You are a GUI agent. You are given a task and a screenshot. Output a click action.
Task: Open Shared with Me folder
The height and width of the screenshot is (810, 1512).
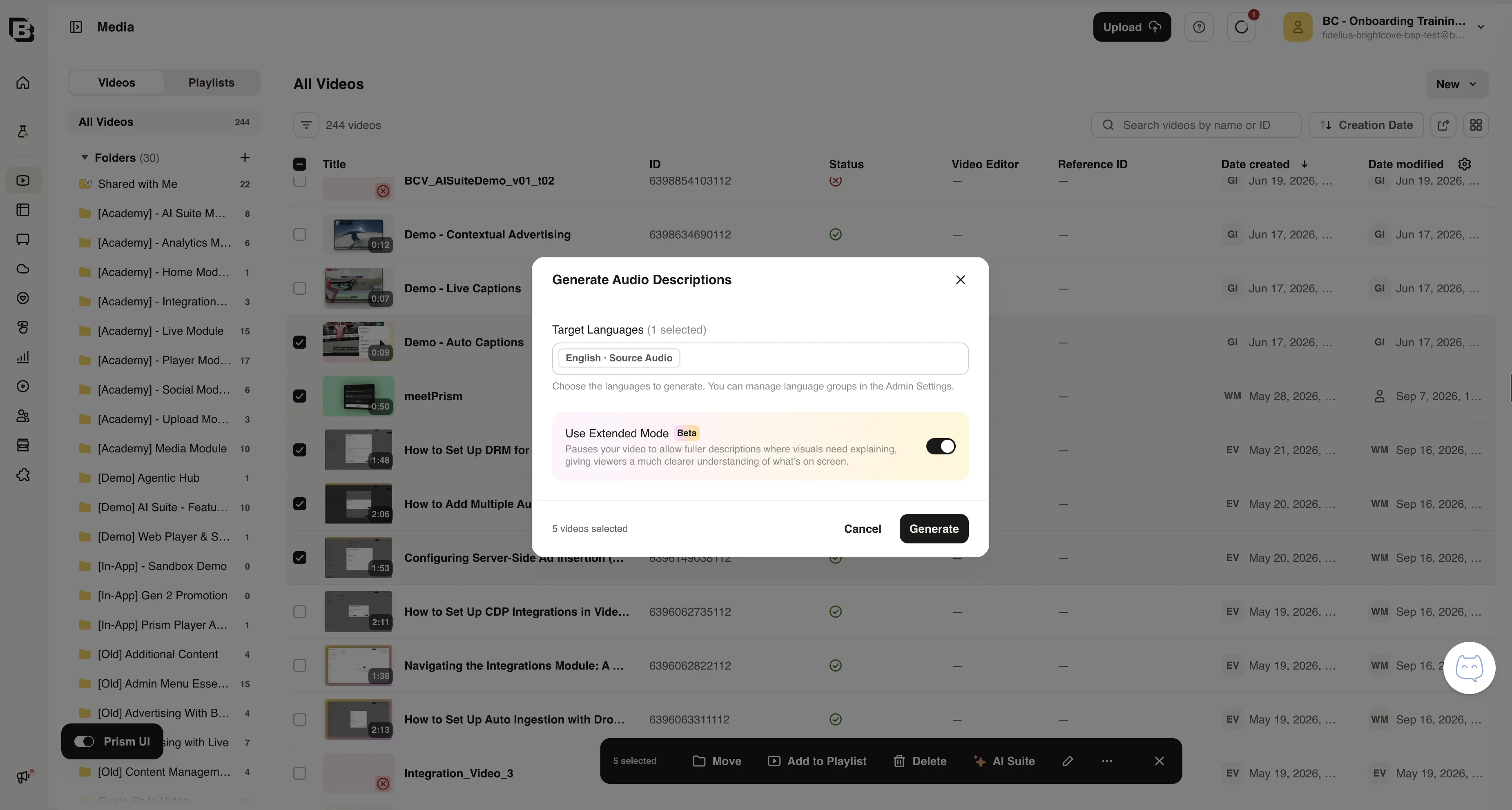164,184
